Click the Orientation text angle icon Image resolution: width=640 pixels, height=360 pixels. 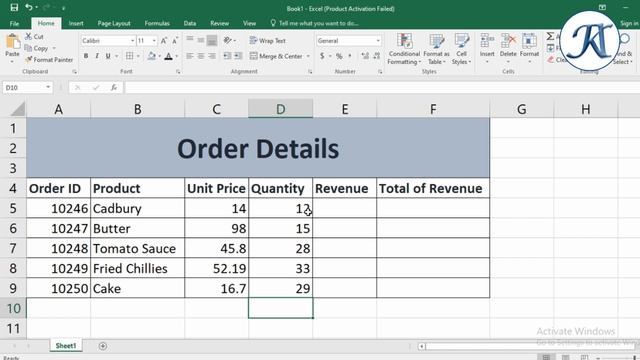pos(227,40)
